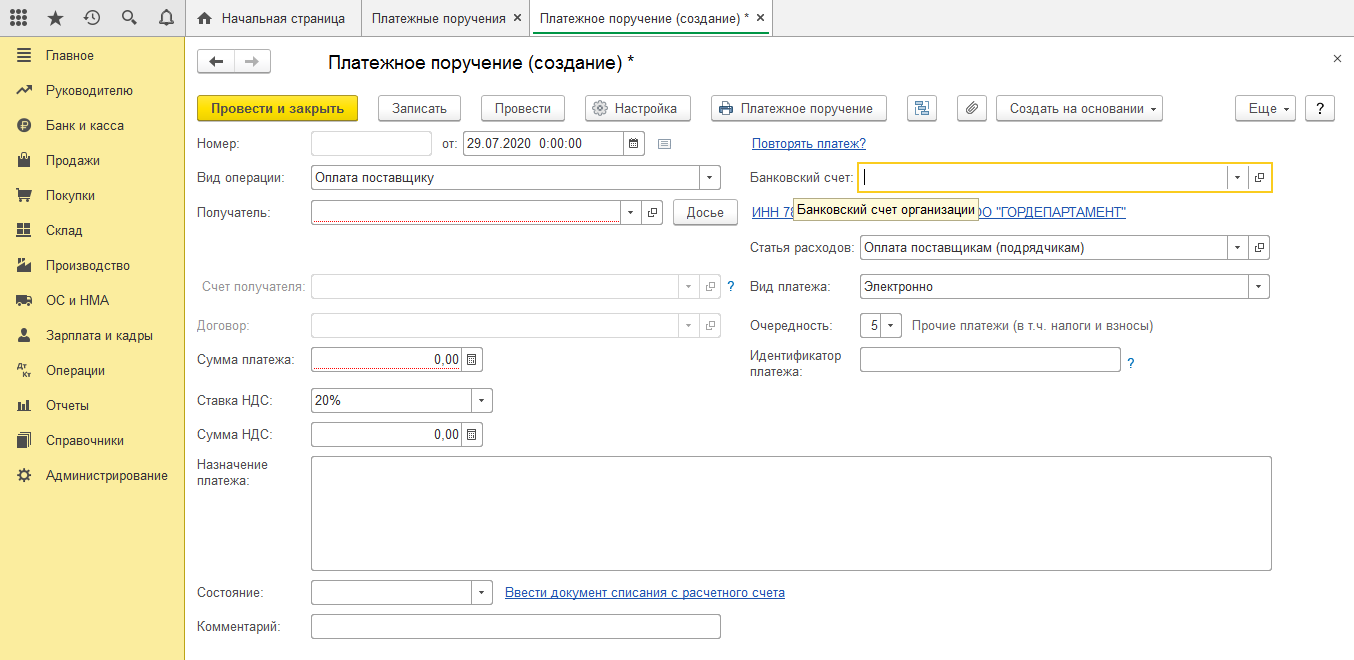This screenshot has width=1354, height=660.
Task: Expand Банковский счет dropdown arrow
Action: [x=1238, y=178]
